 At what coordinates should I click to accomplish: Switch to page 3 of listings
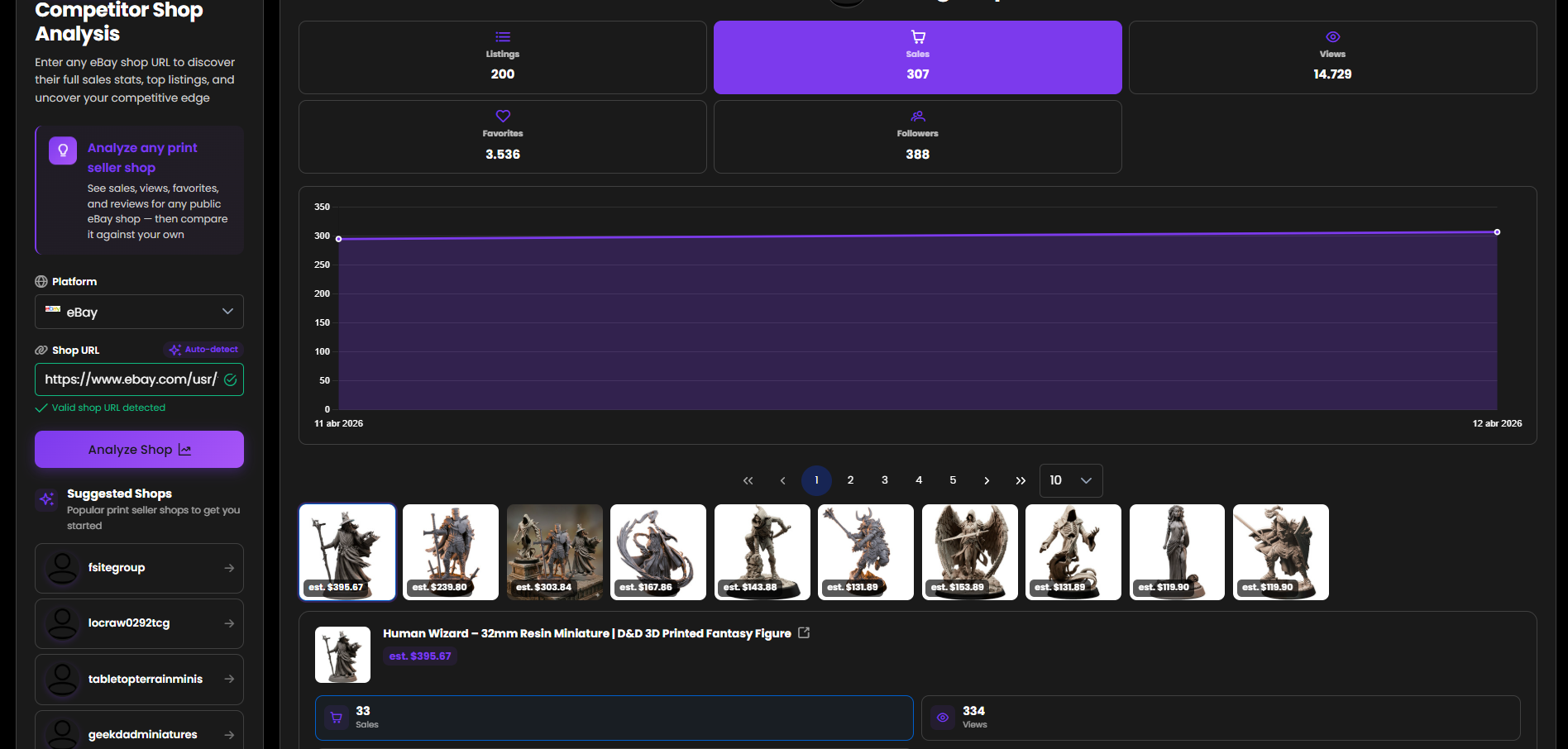(x=884, y=480)
